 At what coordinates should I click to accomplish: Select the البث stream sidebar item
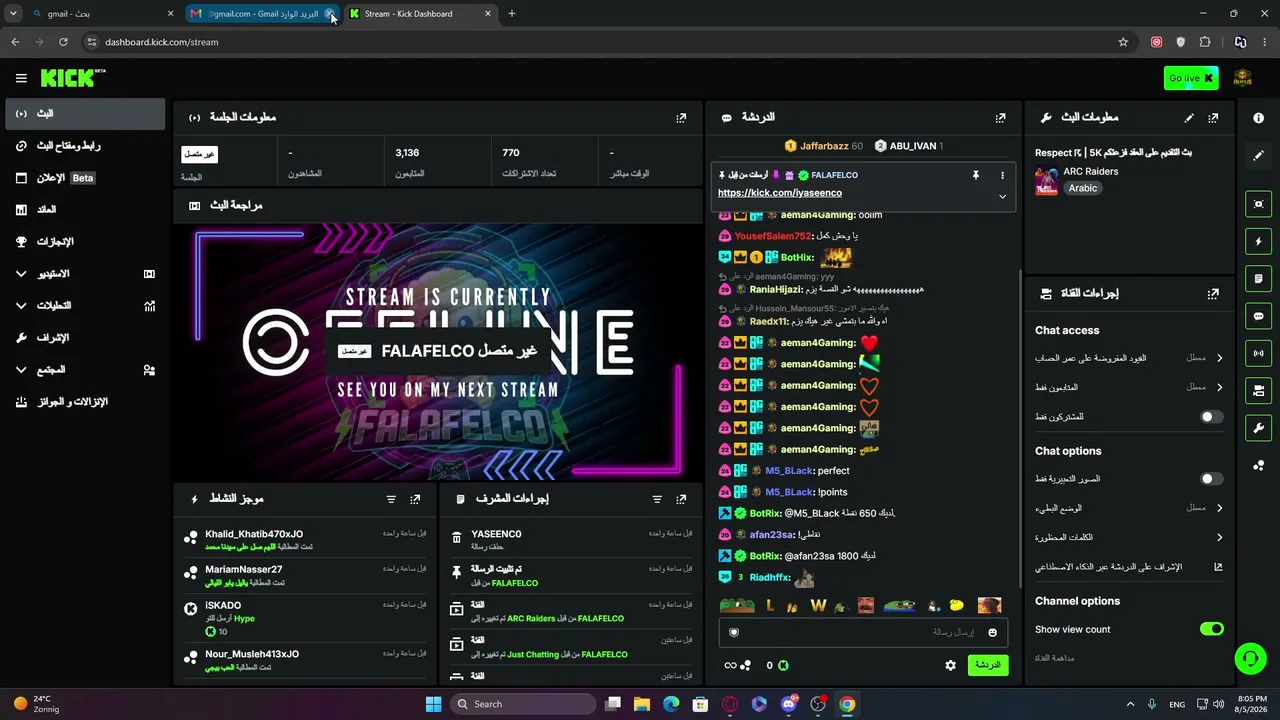pyautogui.click(x=85, y=114)
